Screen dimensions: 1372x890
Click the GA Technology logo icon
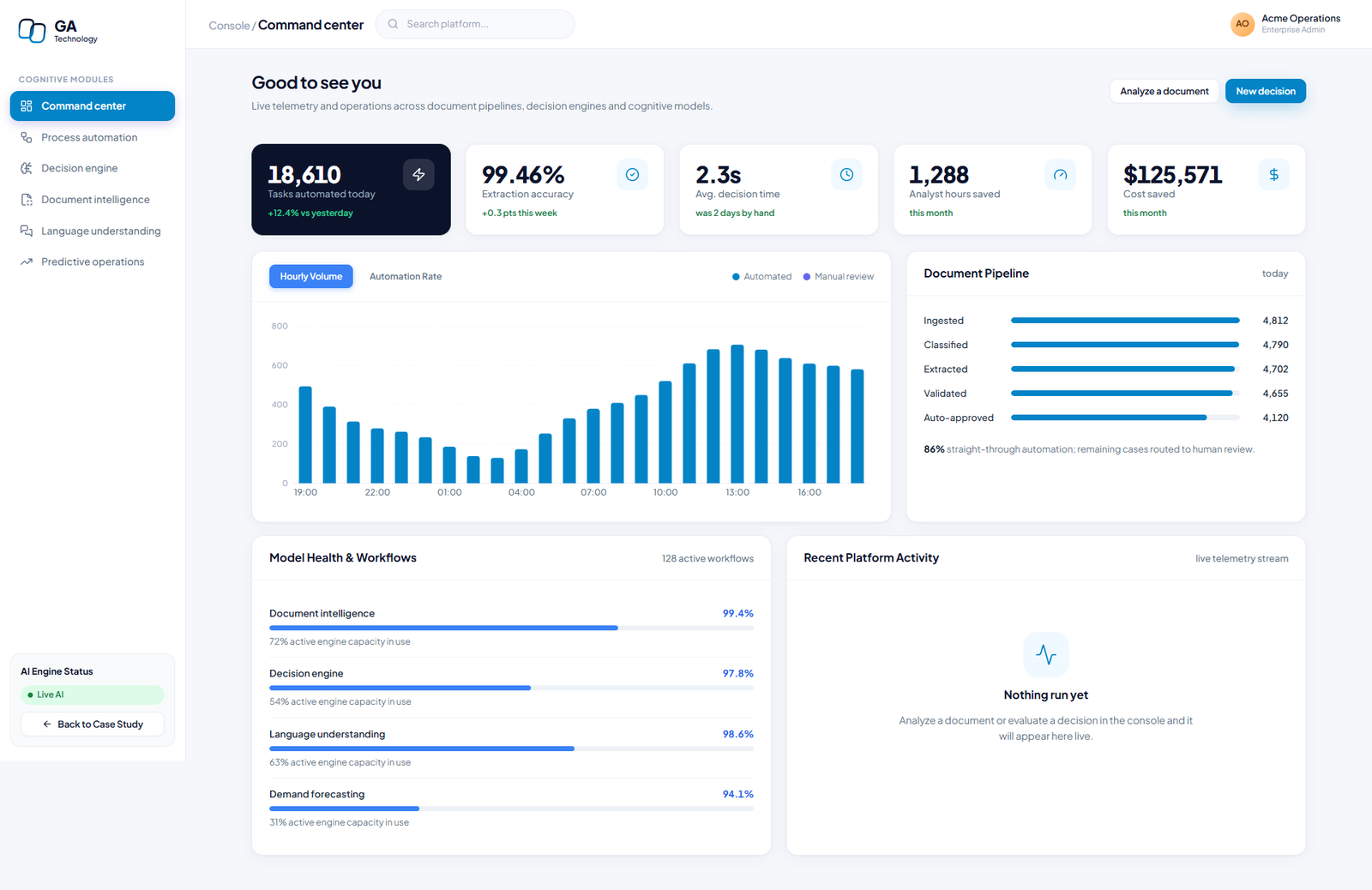click(32, 31)
